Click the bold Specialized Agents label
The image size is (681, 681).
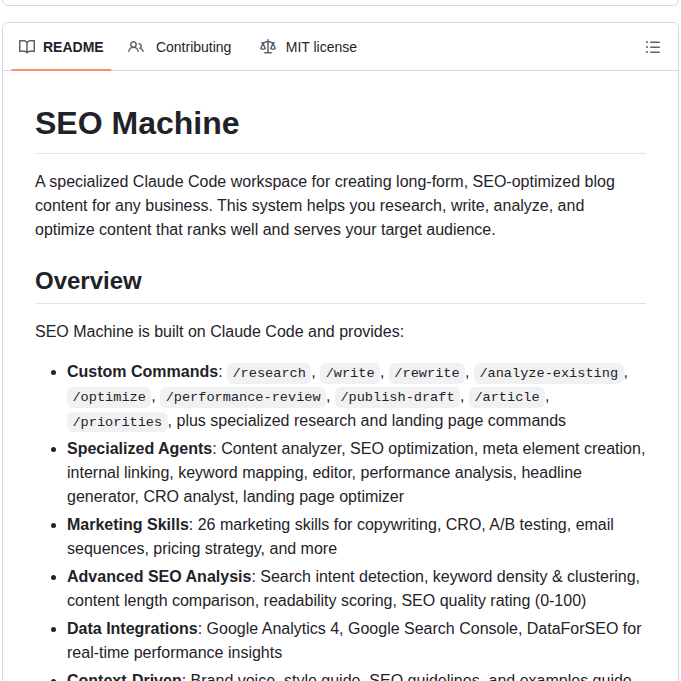click(139, 448)
